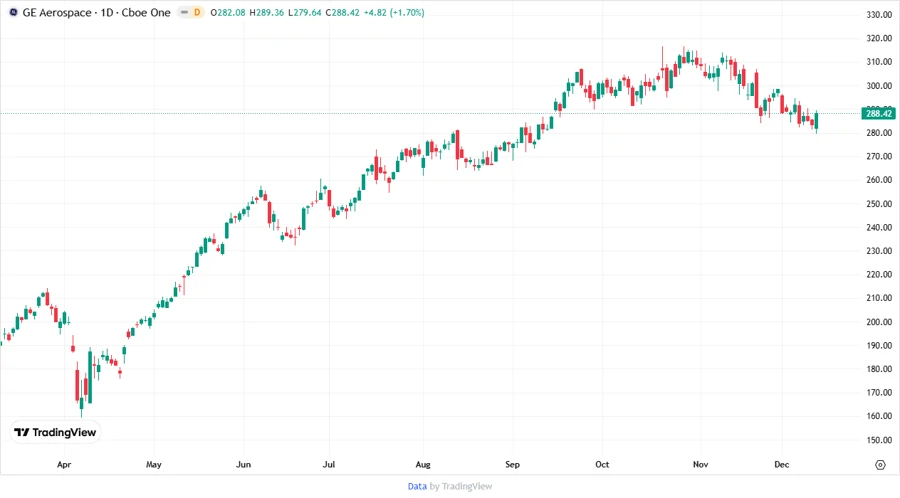
Task: Click the 'by TradingView' attribution text
Action: (x=461, y=486)
